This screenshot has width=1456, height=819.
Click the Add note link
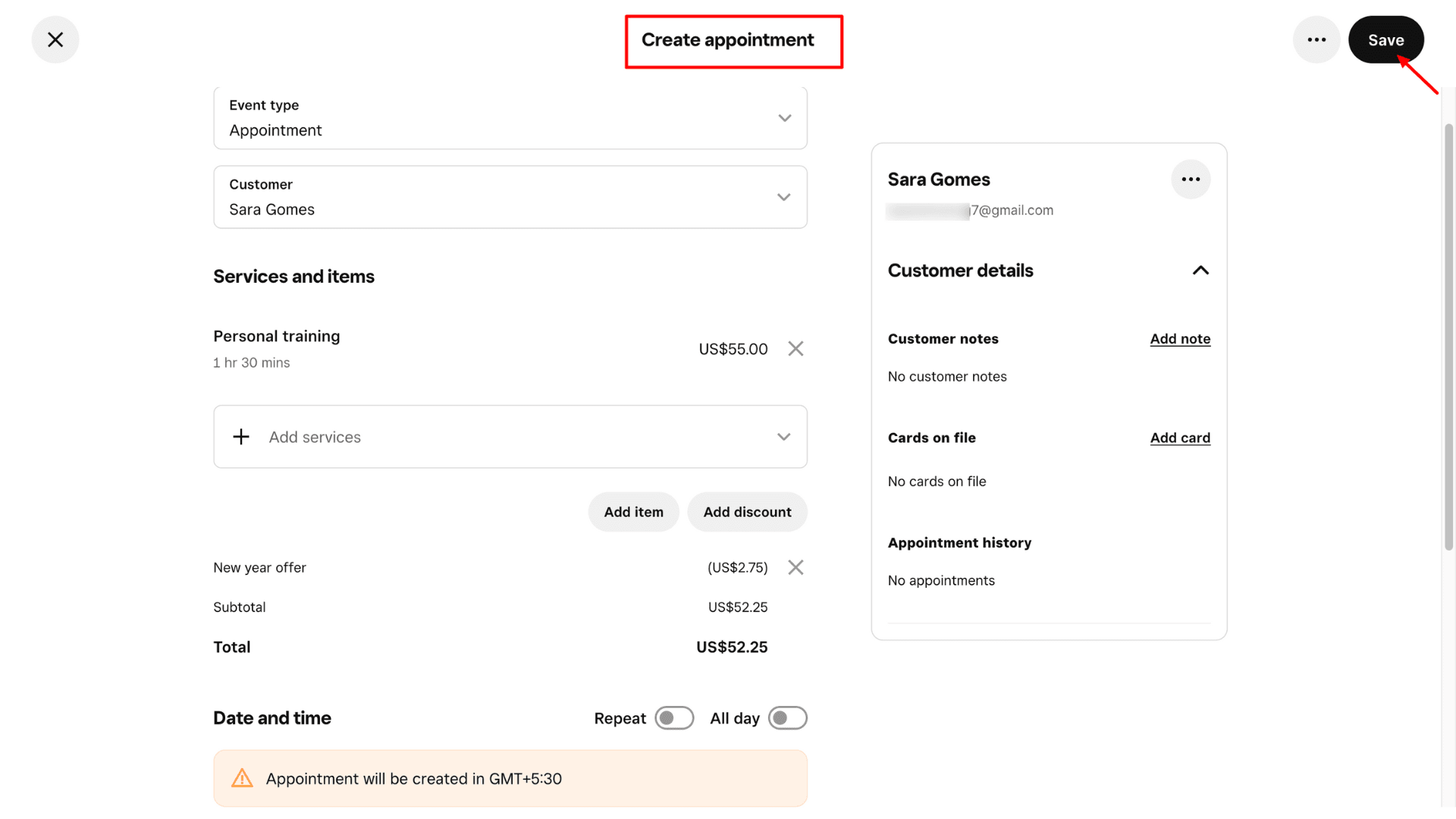pyautogui.click(x=1180, y=339)
